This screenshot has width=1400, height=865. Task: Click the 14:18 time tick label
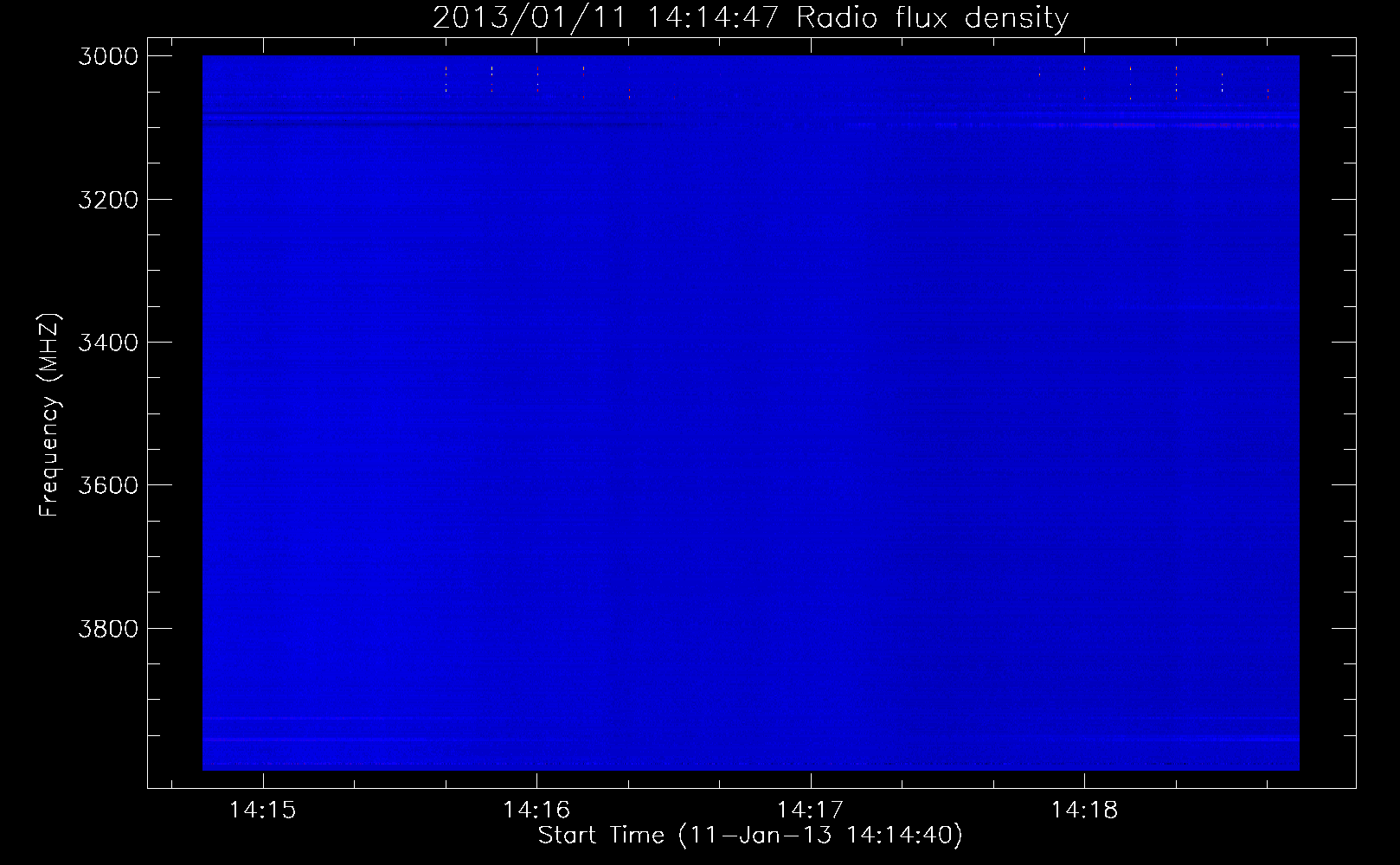click(1084, 811)
